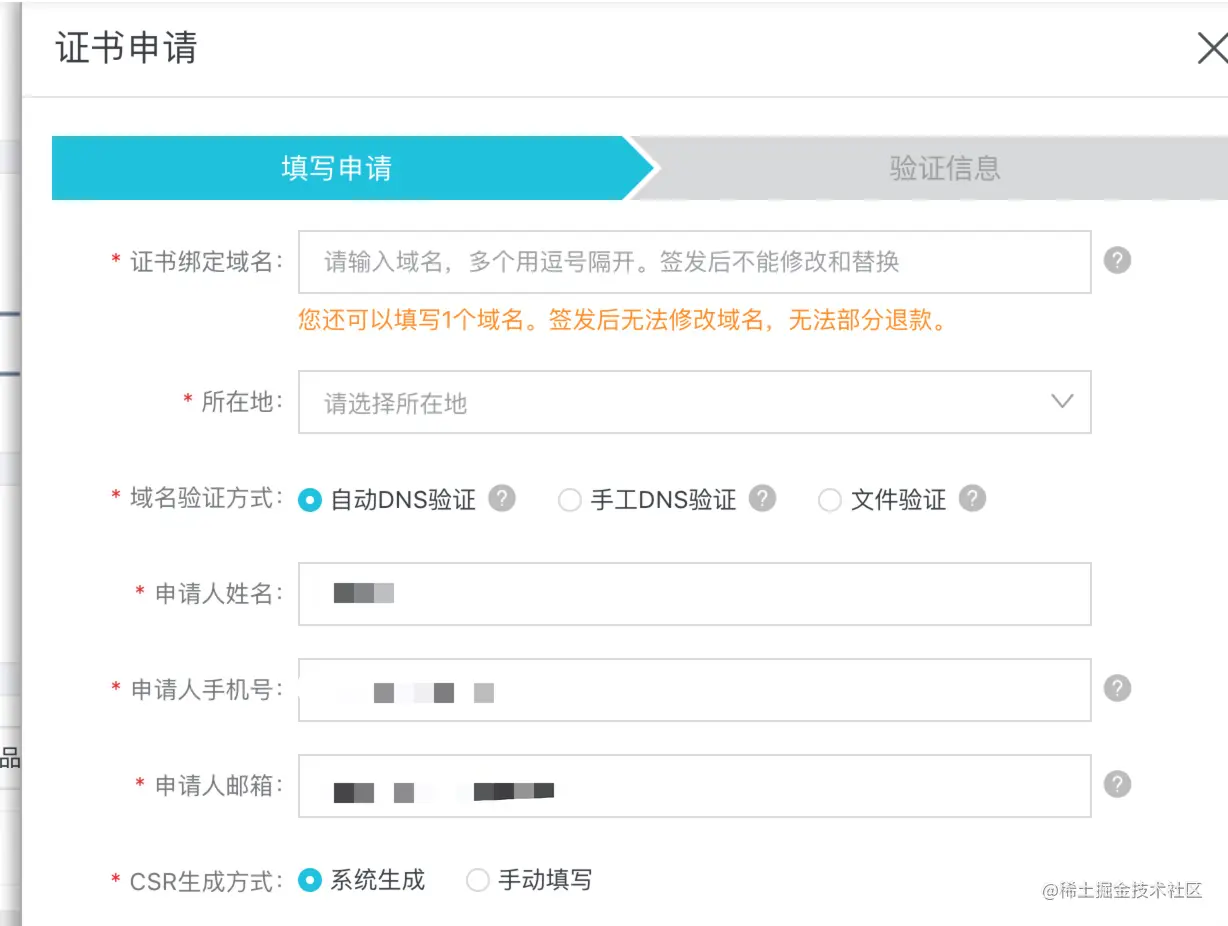Viewport: 1228px width, 926px height.
Task: Choose 系统生成 for CSR generation
Action: click(310, 880)
